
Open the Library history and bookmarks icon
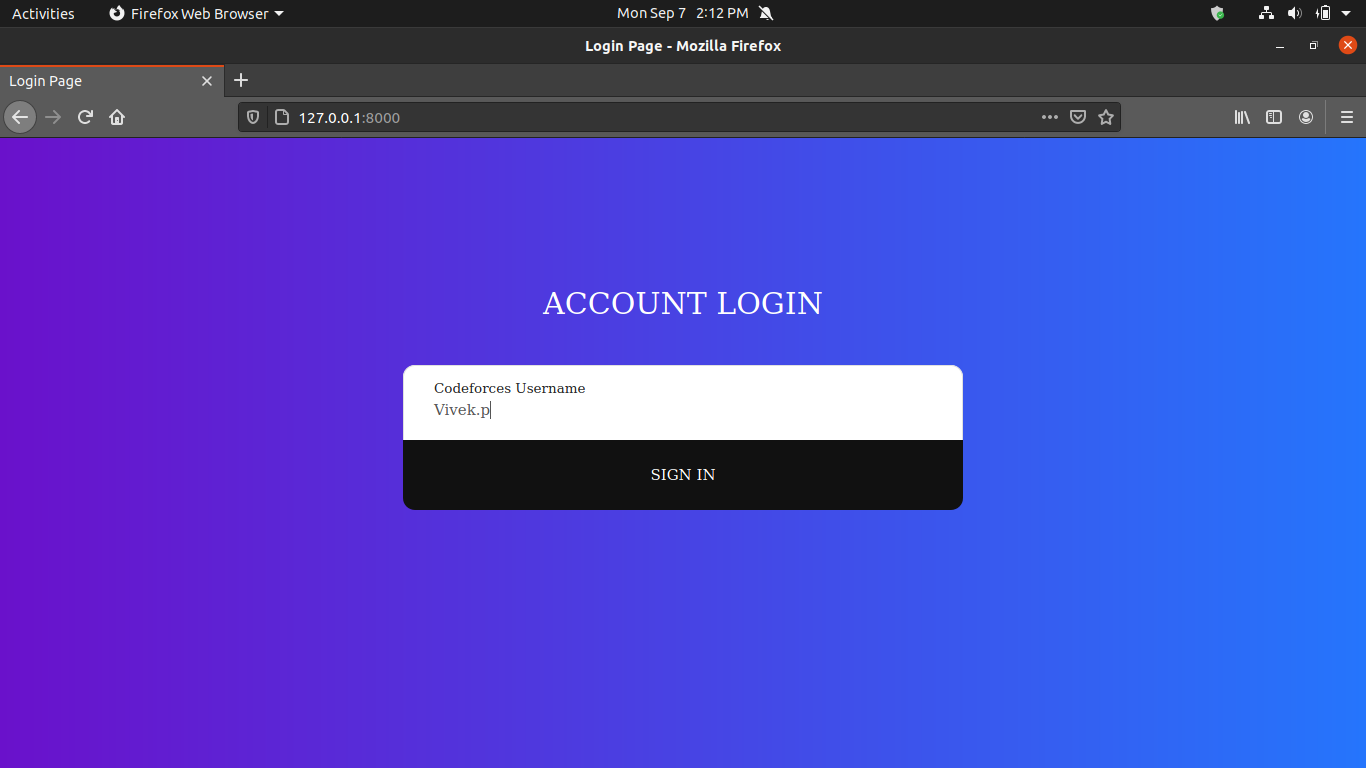coord(1242,117)
